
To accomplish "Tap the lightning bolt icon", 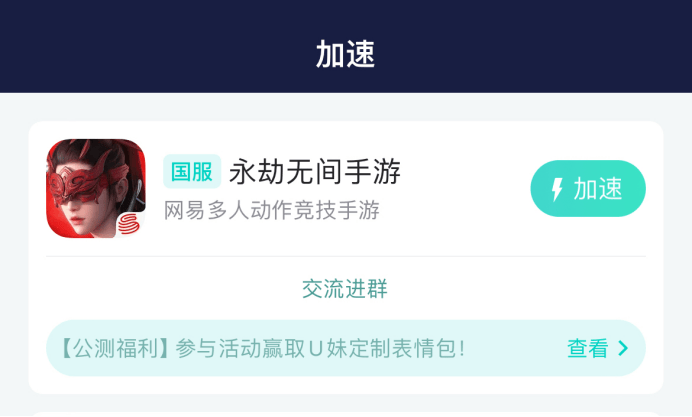I will pyautogui.click(x=558, y=189).
